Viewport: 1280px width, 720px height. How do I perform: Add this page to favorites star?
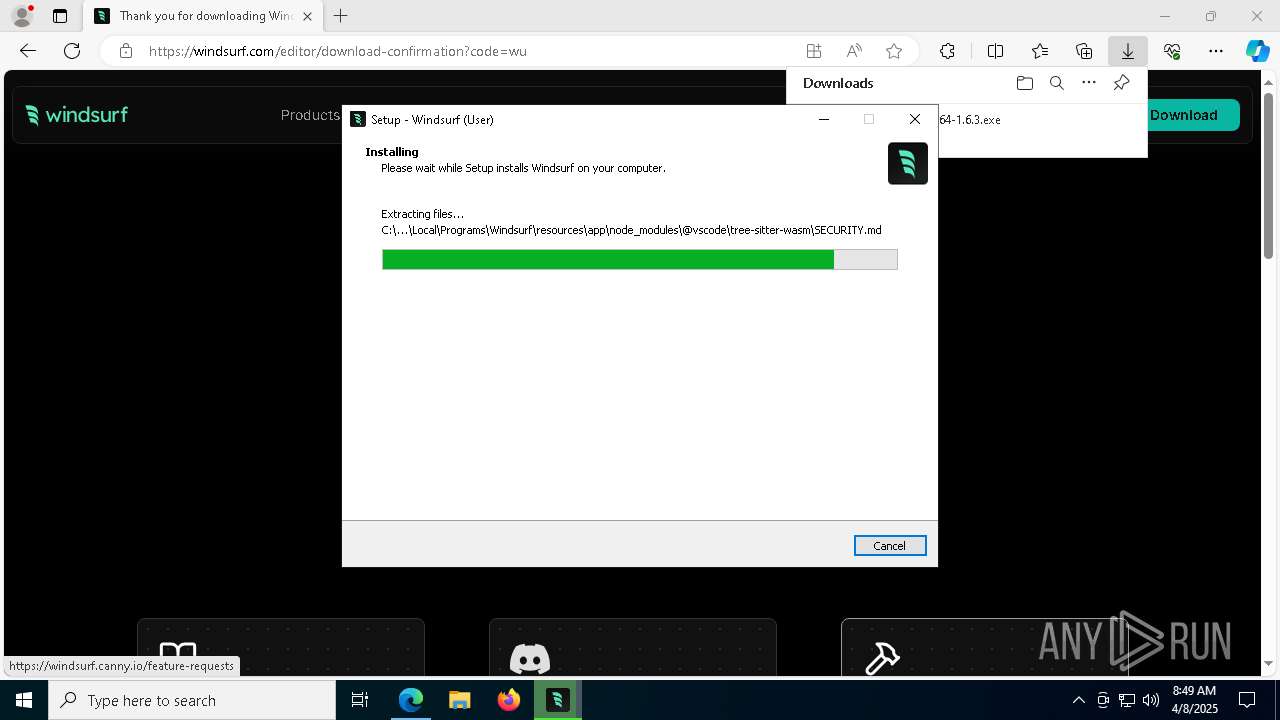click(x=894, y=51)
